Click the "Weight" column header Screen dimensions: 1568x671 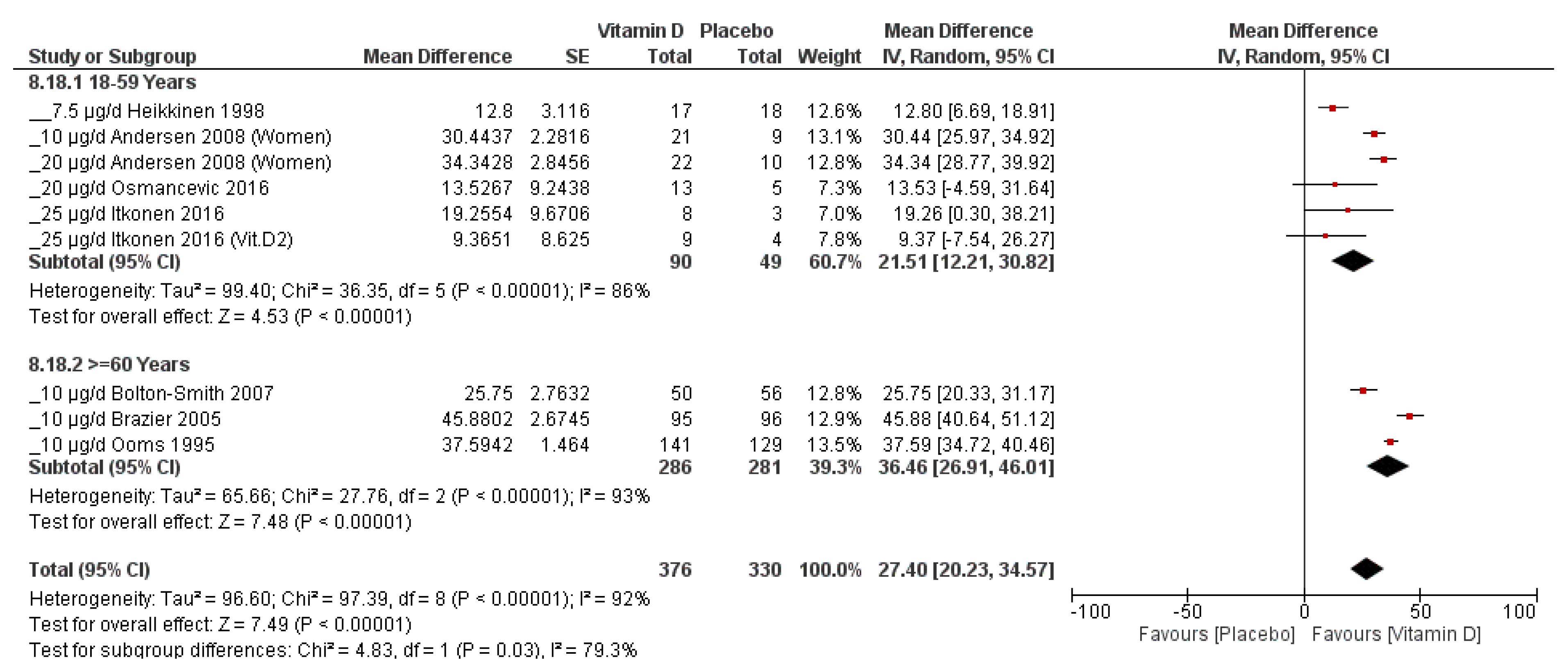point(829,57)
